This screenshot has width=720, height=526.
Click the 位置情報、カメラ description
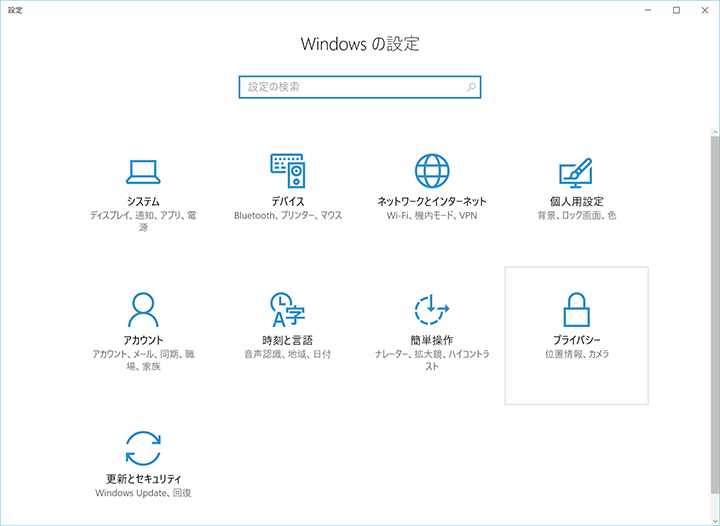pyautogui.click(x=577, y=354)
